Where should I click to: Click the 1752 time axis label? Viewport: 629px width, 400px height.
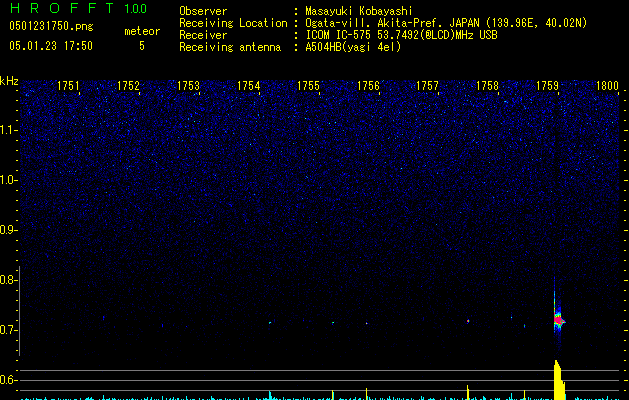click(128, 85)
